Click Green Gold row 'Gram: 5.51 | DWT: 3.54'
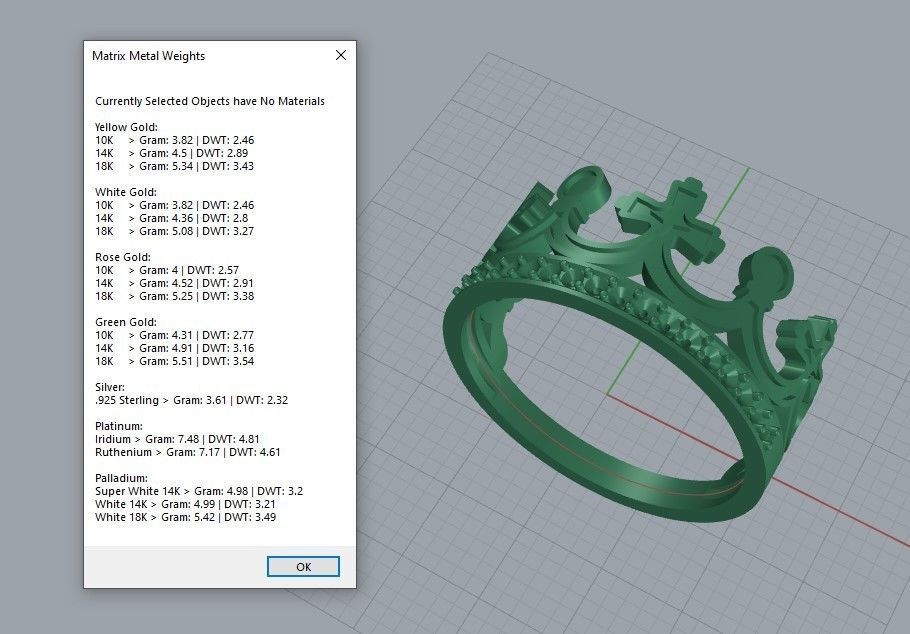This screenshot has width=910, height=634. 174,361
